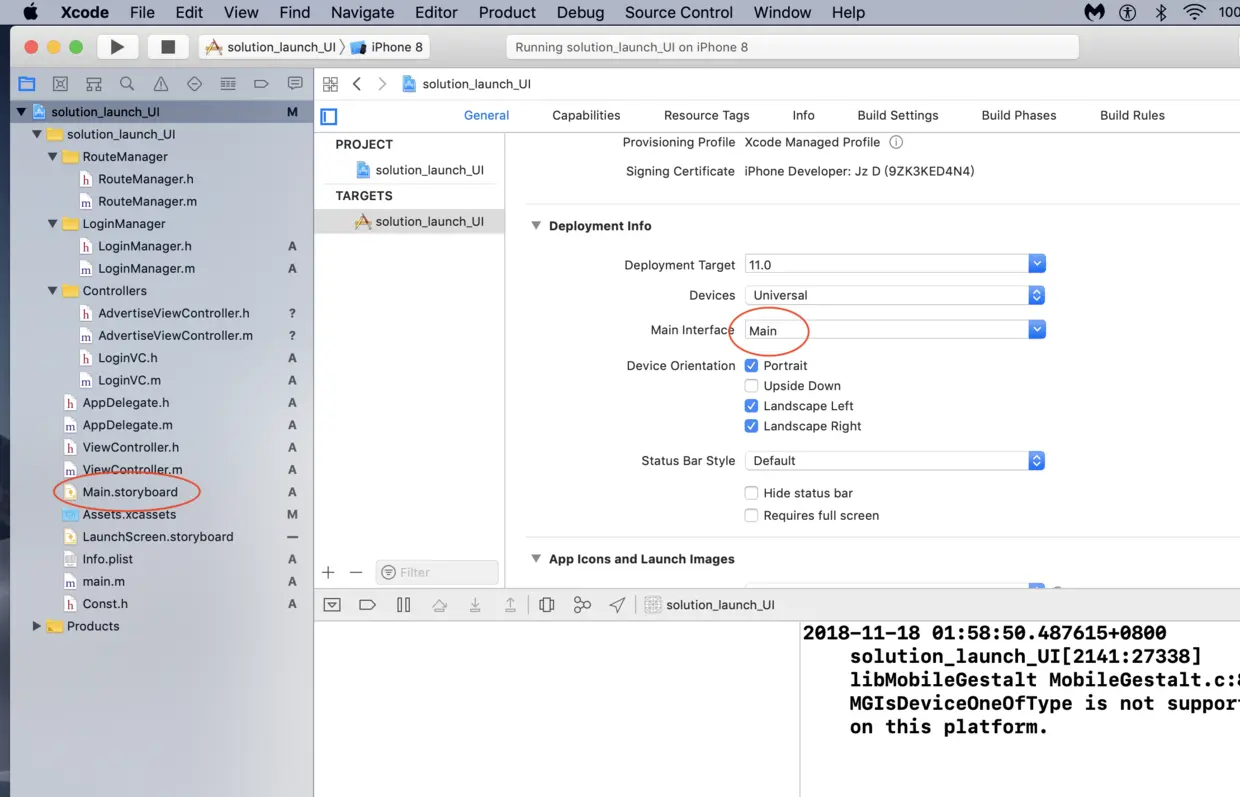The width and height of the screenshot is (1240, 797).
Task: Open Debug Memory Graph
Action: click(582, 605)
